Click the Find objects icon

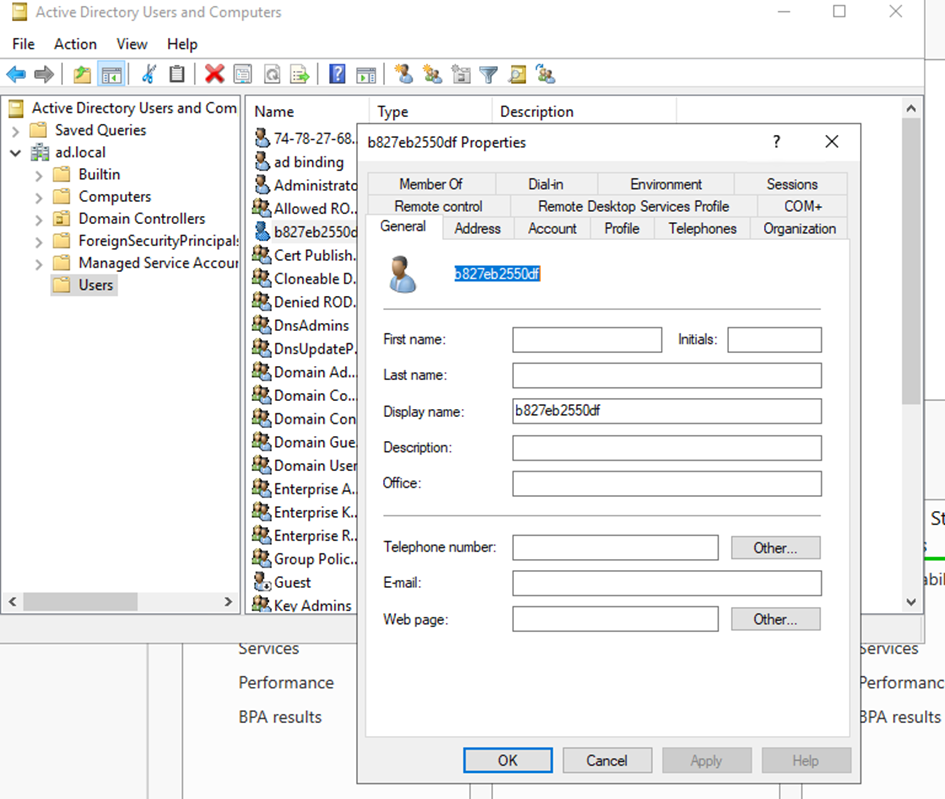coord(517,74)
